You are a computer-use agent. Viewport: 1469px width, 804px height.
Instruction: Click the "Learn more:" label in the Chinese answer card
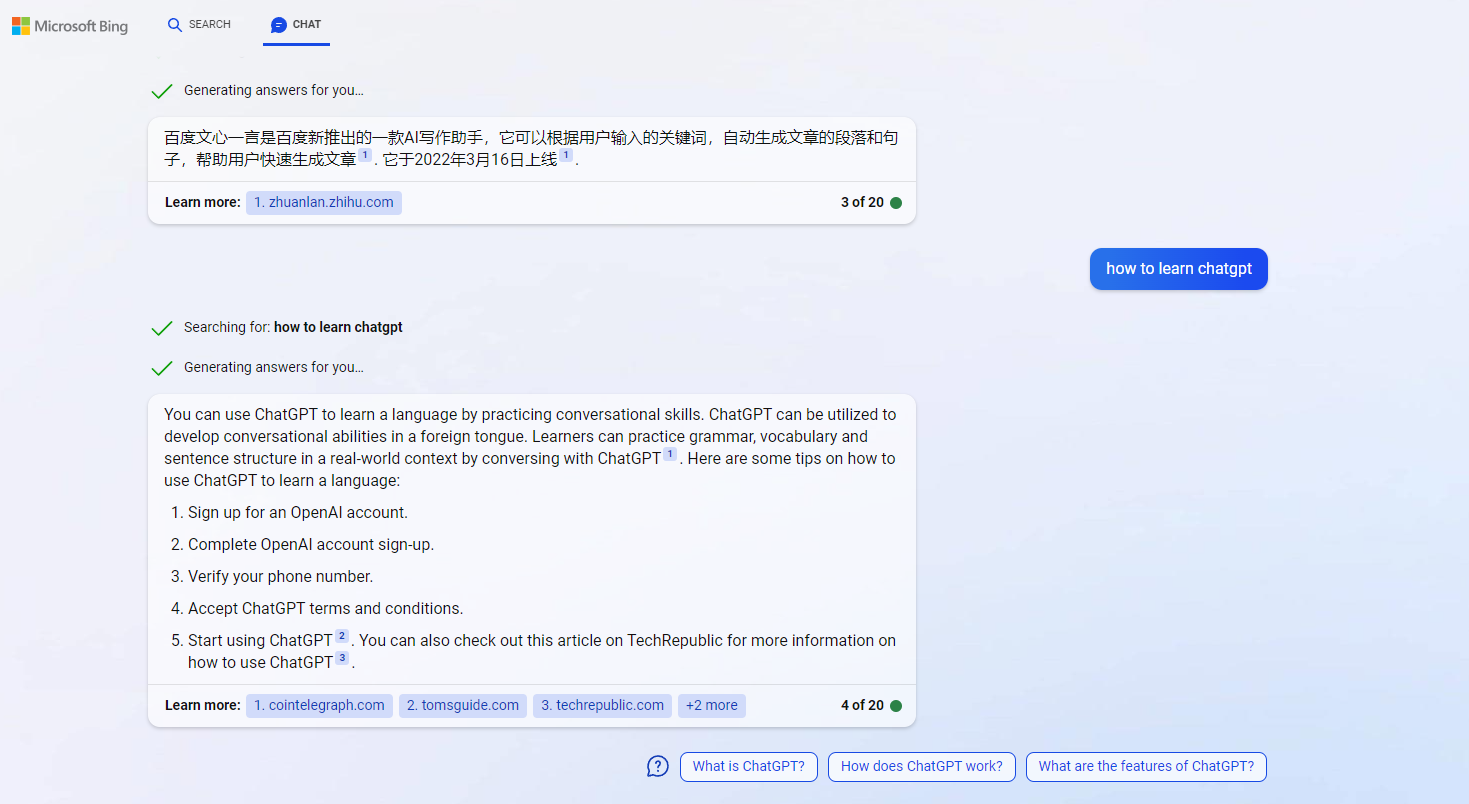pos(203,202)
